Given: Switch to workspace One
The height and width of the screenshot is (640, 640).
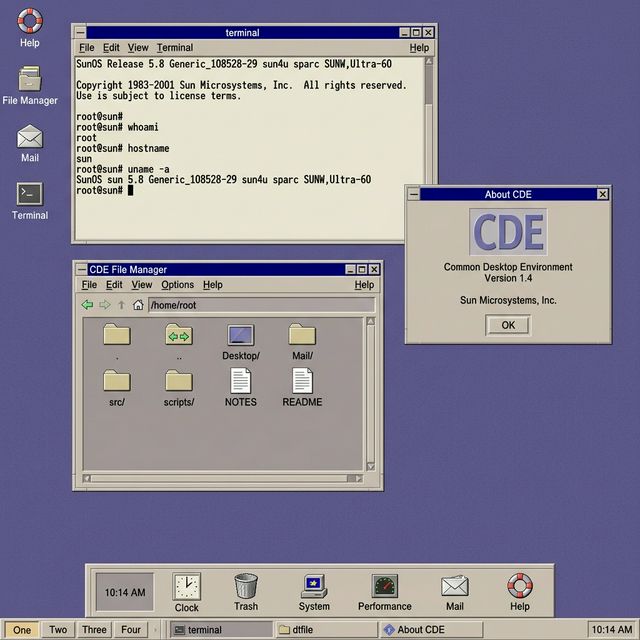Looking at the screenshot, I should (x=22, y=629).
